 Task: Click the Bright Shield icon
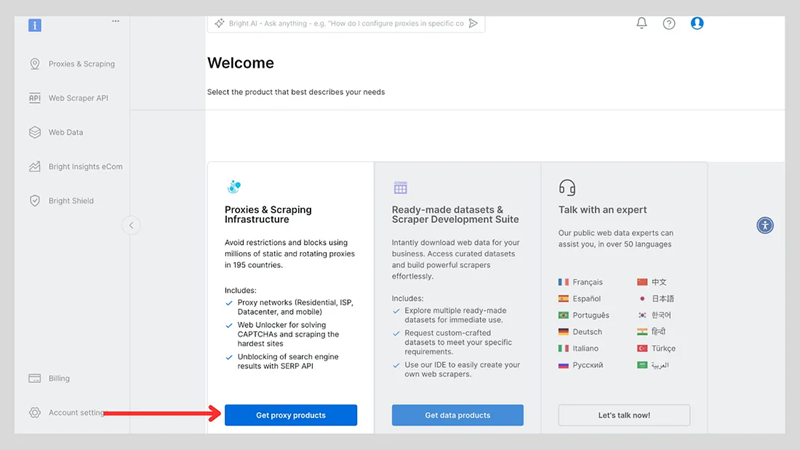point(35,201)
